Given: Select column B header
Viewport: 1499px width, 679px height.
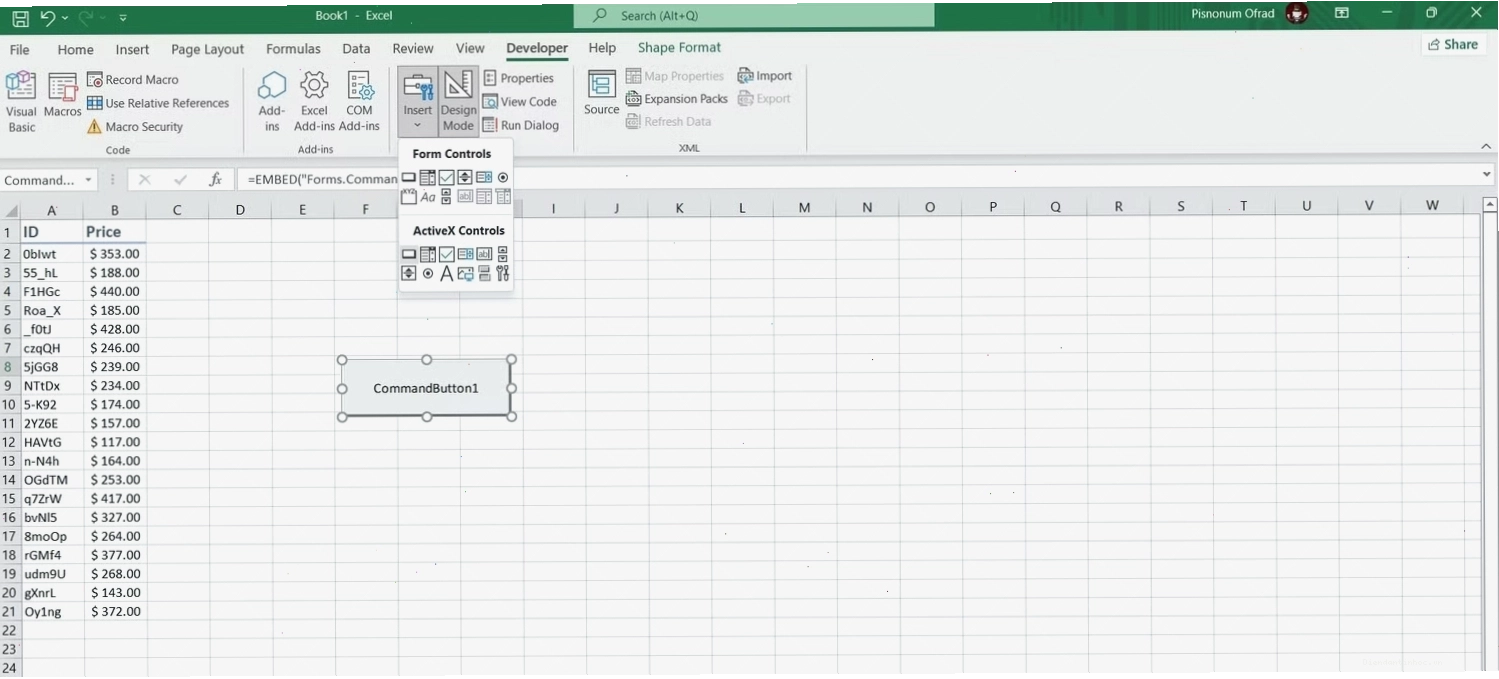Looking at the screenshot, I should tap(115, 210).
